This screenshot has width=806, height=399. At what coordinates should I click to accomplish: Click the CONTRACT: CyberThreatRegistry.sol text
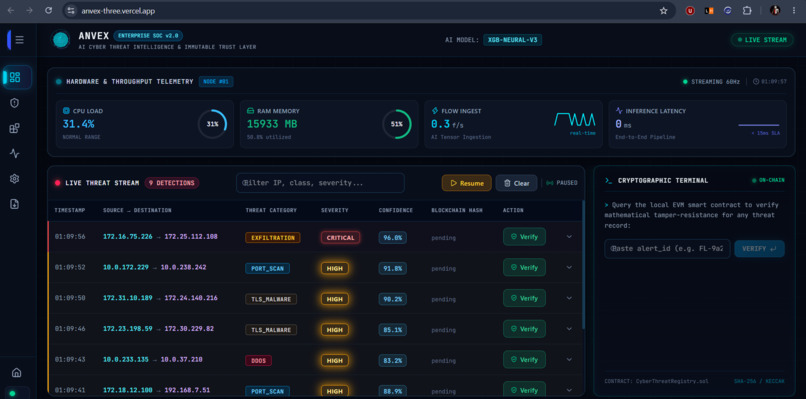657,381
